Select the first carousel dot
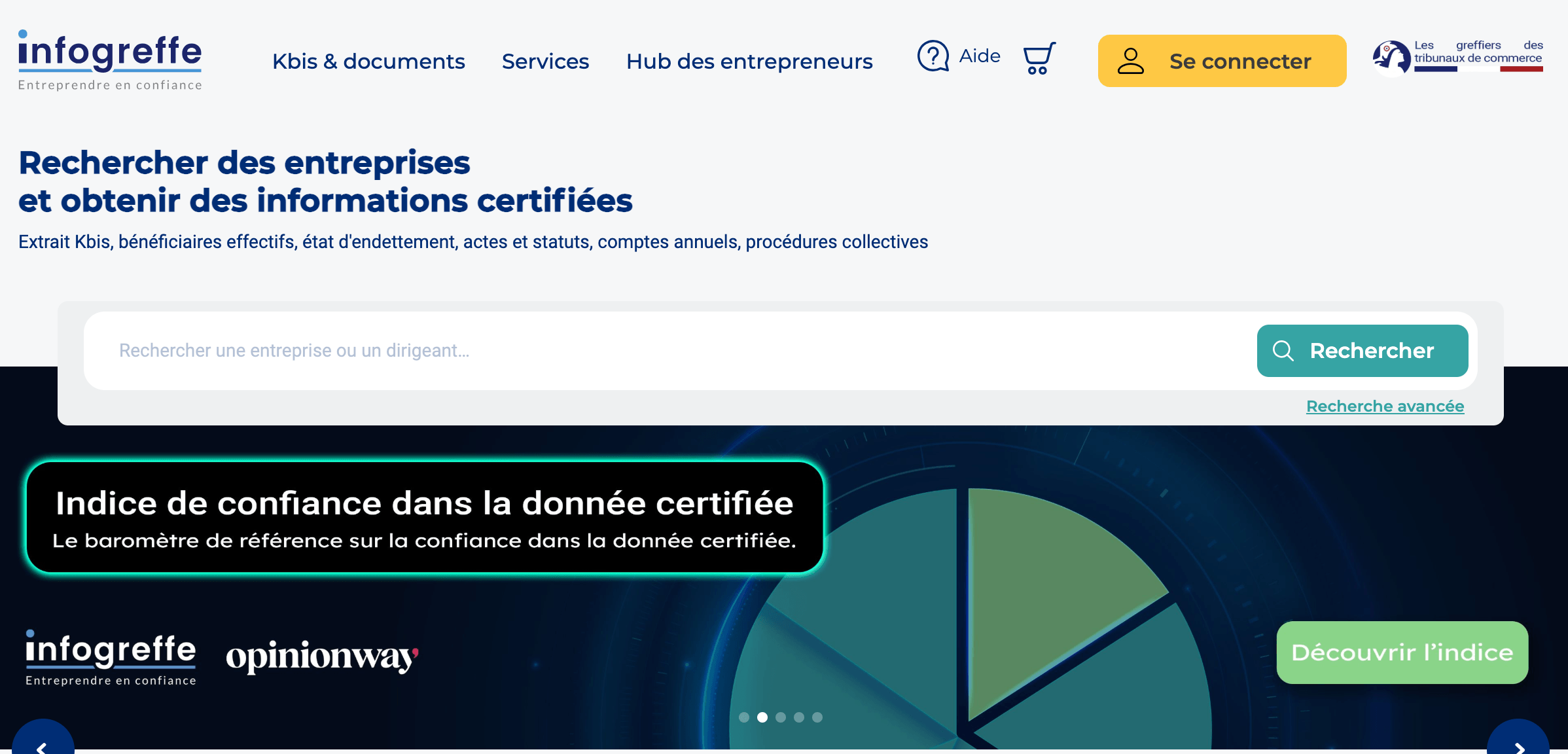Image resolution: width=1568 pixels, height=754 pixels. coord(744,717)
